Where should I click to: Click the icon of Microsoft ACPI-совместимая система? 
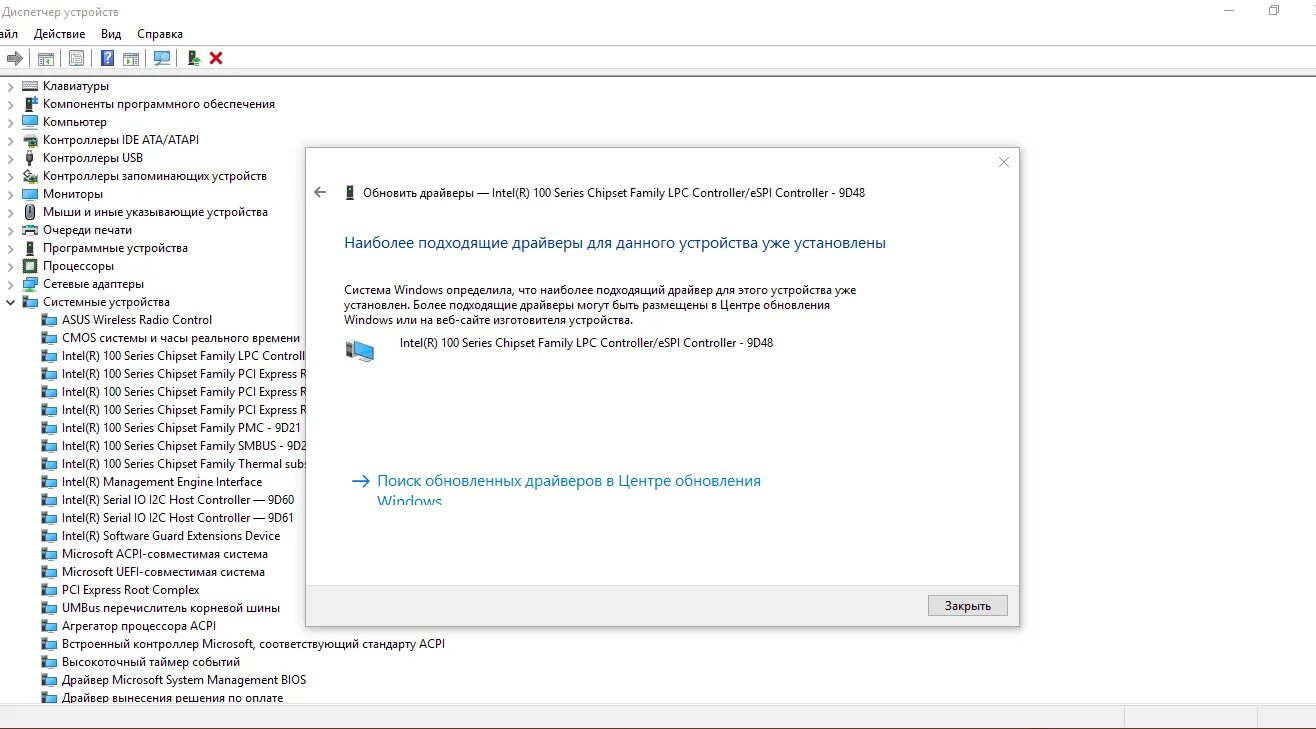(49, 554)
